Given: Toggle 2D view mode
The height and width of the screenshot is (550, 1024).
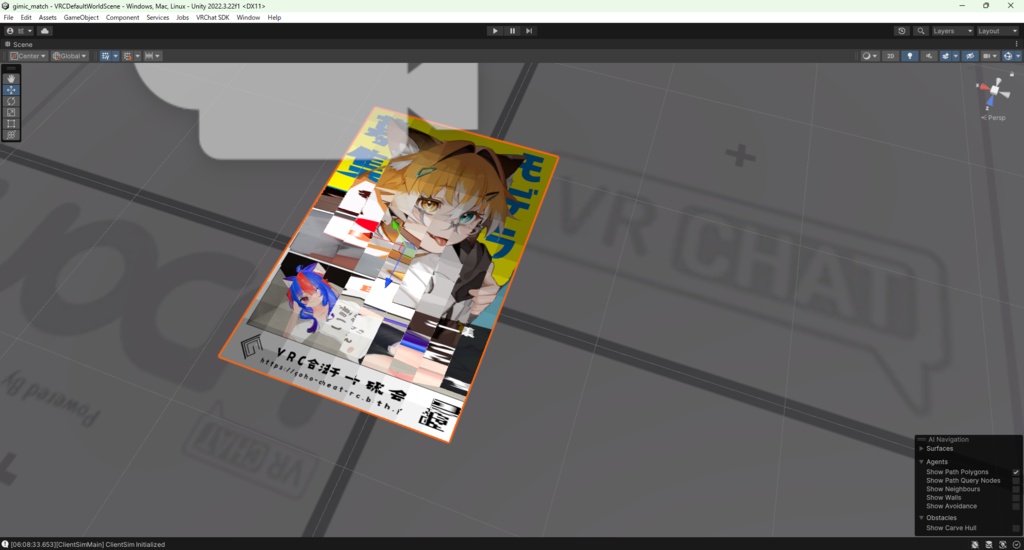Looking at the screenshot, I should pos(891,56).
